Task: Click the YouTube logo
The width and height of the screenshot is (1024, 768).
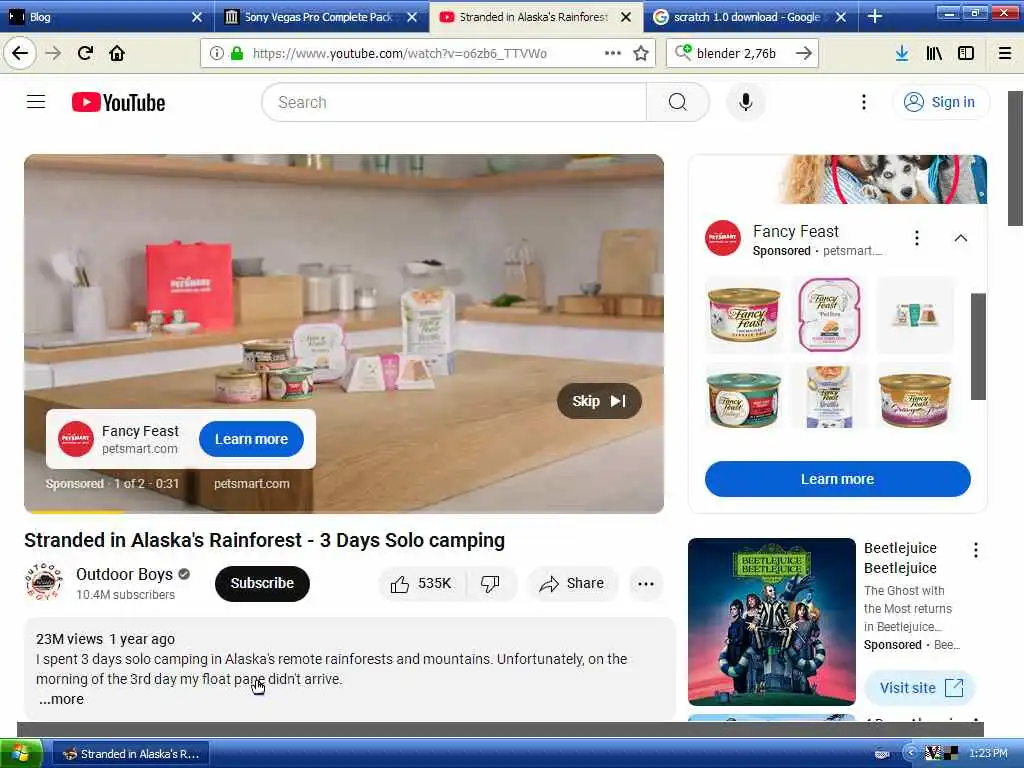Action: (119, 103)
